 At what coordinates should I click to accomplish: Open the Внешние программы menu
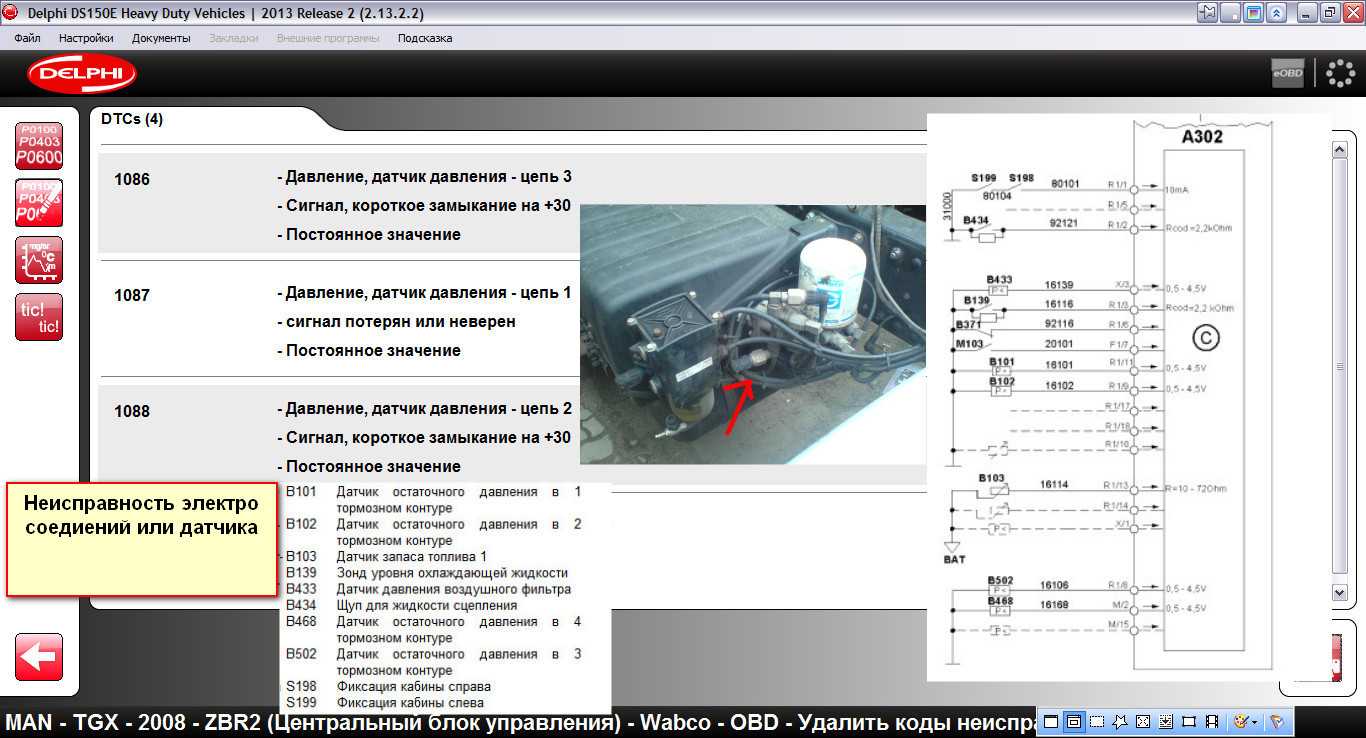[x=328, y=38]
